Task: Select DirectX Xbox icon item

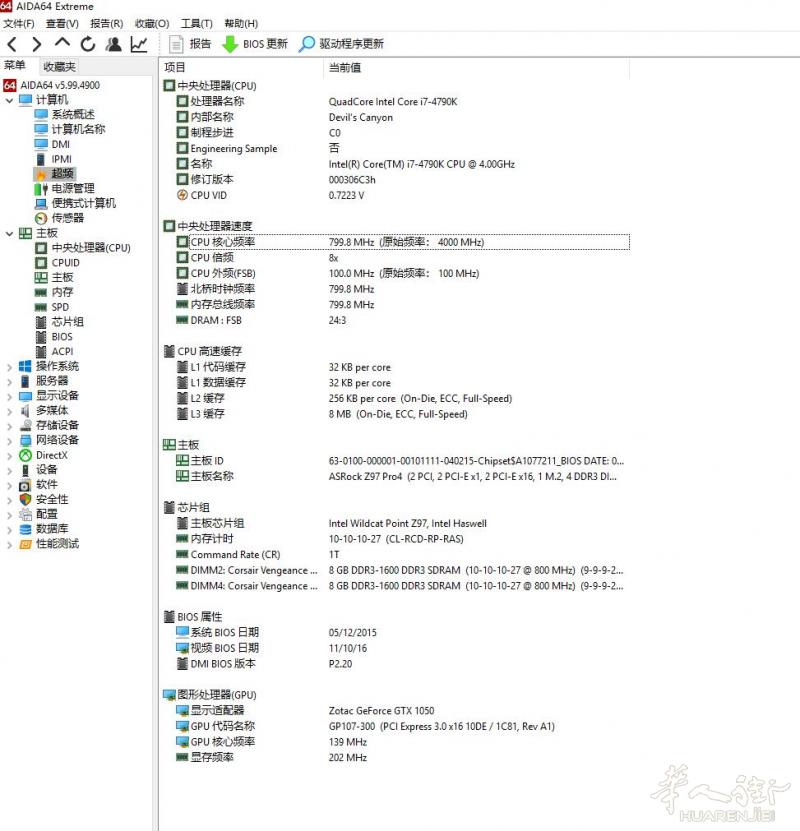Action: tap(43, 456)
